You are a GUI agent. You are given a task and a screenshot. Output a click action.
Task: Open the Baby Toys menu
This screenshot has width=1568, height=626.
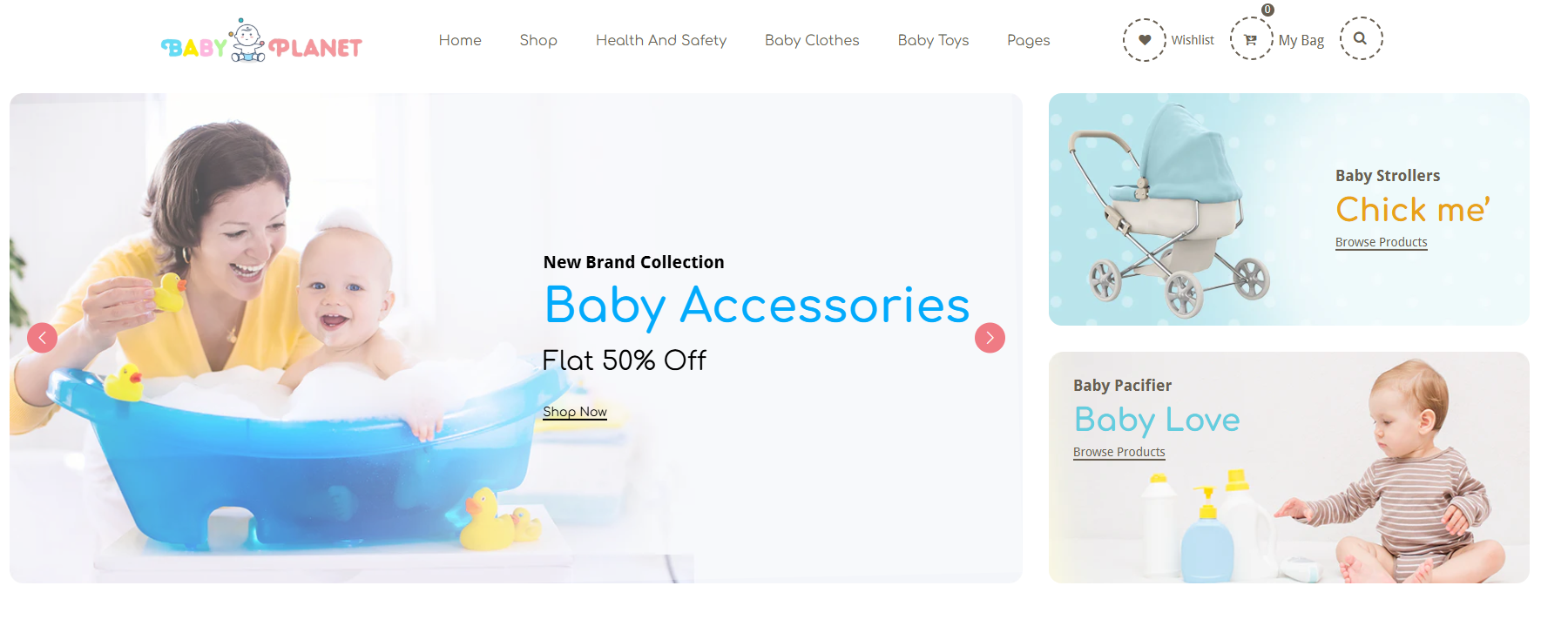coord(933,40)
